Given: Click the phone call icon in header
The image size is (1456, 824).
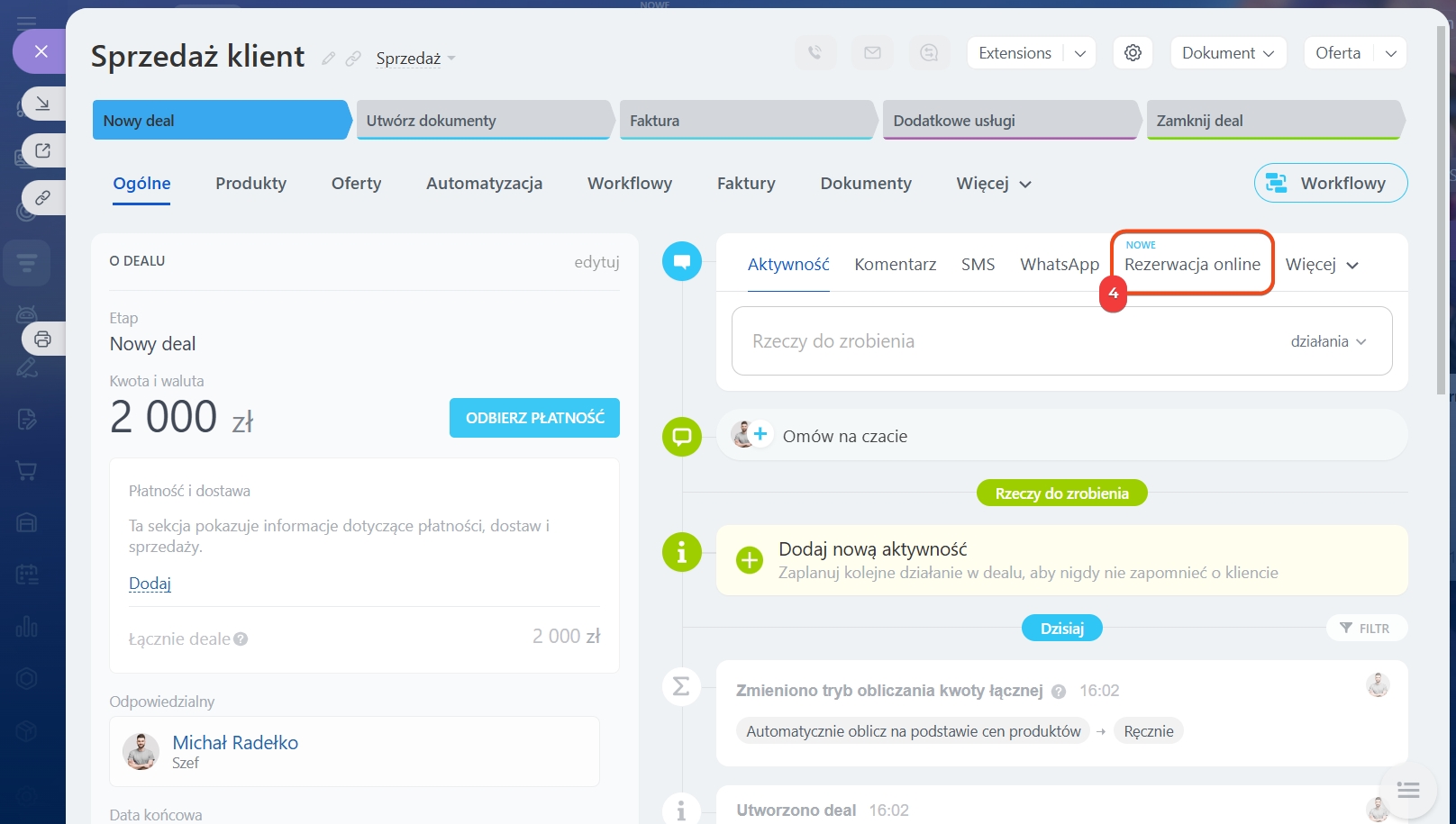Looking at the screenshot, I should pyautogui.click(x=814, y=53).
